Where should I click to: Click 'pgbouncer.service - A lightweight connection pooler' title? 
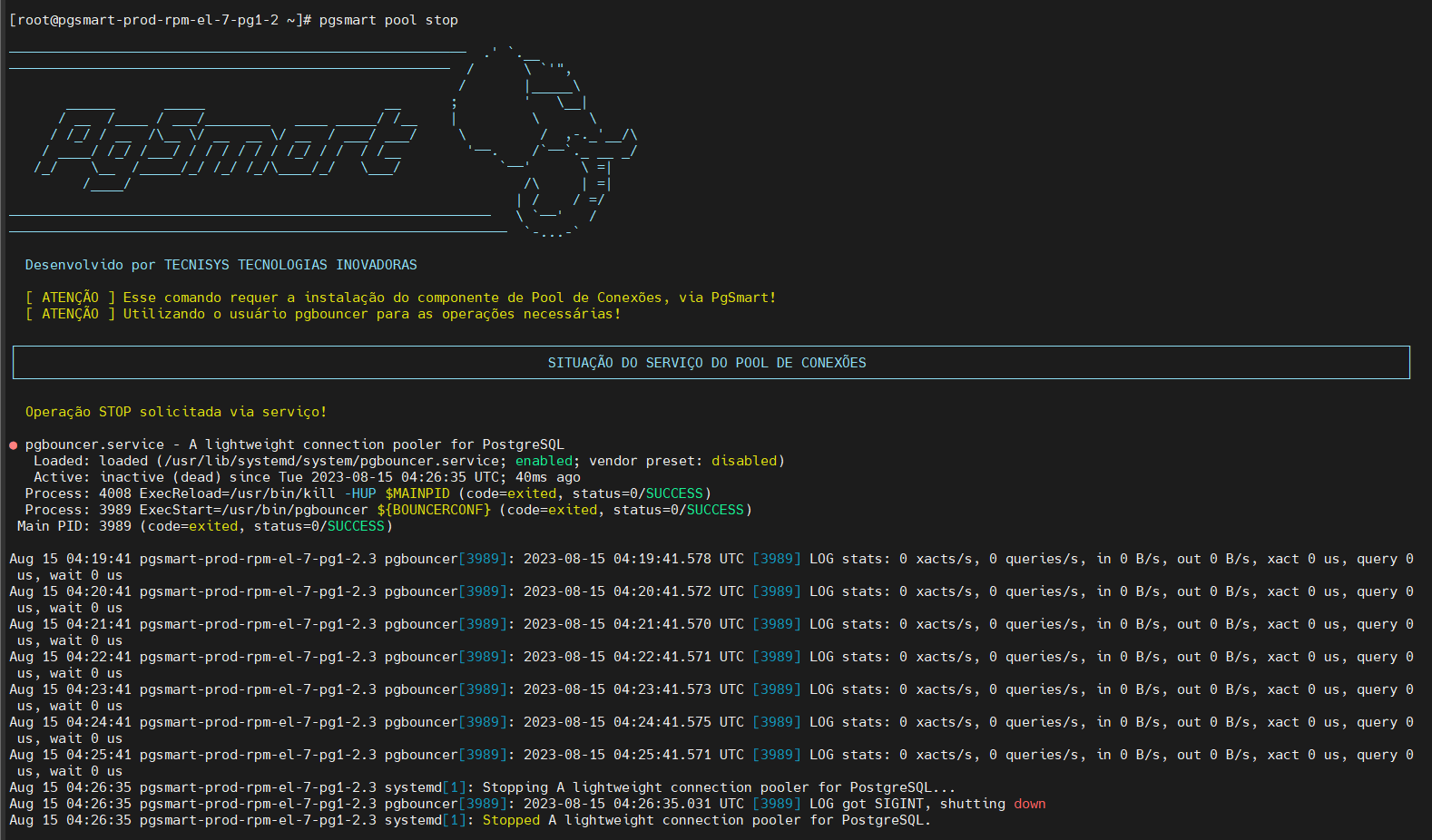click(x=295, y=444)
